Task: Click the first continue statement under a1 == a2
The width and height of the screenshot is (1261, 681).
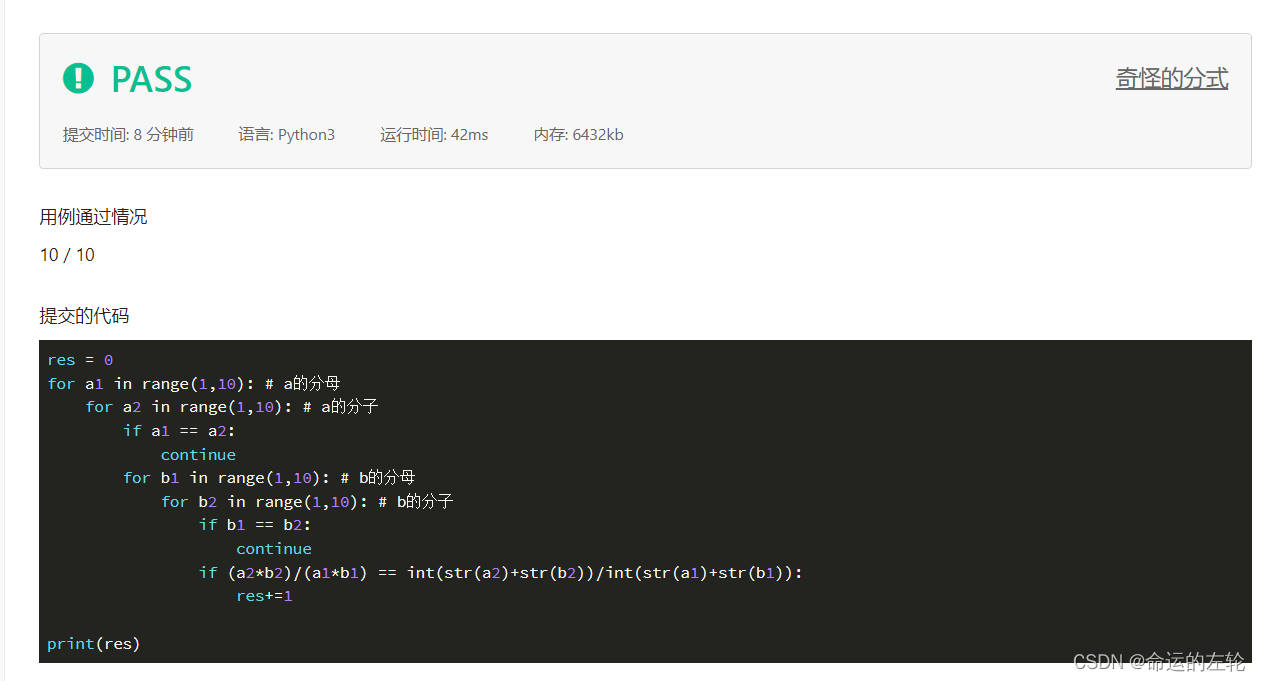Action: 198,454
